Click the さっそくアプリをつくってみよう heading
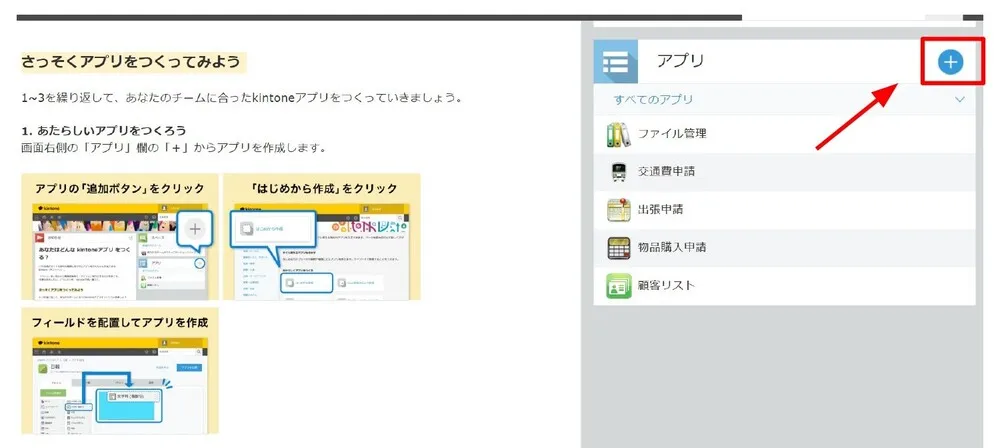 (x=132, y=62)
